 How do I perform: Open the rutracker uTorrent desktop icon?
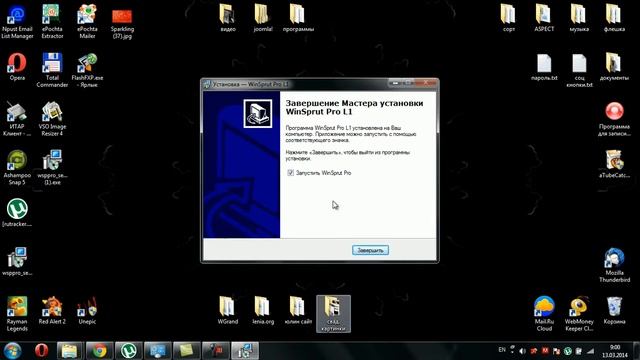click(x=17, y=213)
